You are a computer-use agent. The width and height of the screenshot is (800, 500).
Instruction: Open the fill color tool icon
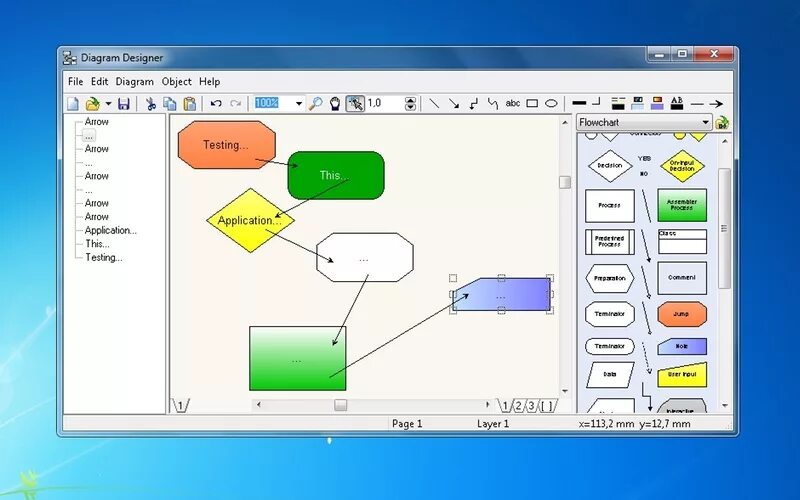(x=637, y=104)
